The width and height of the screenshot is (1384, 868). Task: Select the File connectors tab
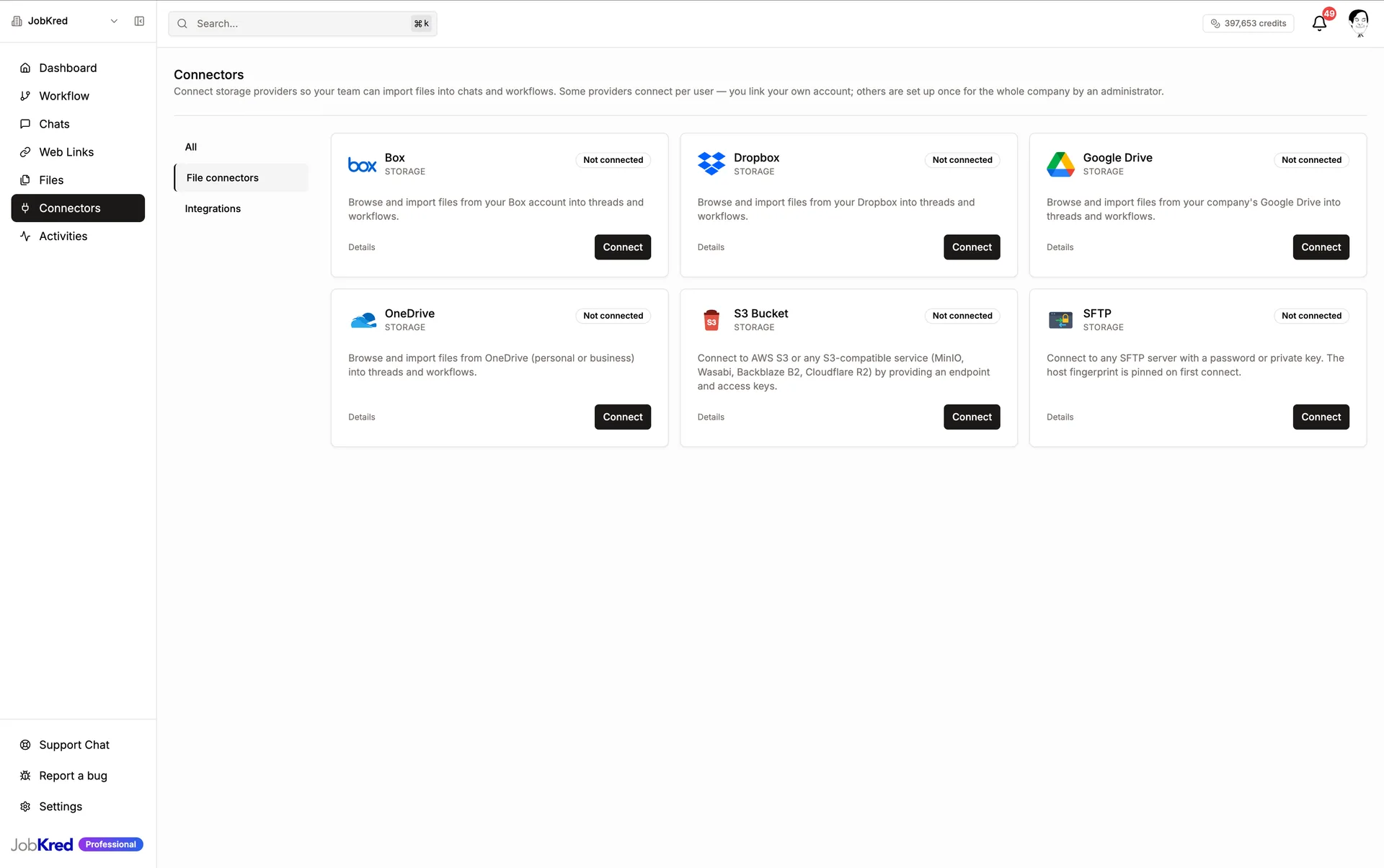click(x=241, y=178)
